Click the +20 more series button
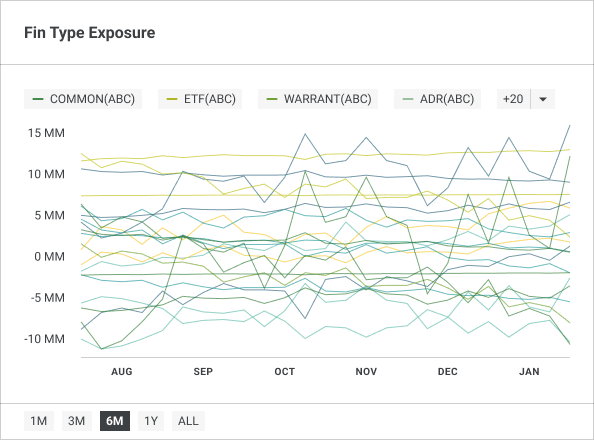The width and height of the screenshot is (594, 440). (x=513, y=99)
